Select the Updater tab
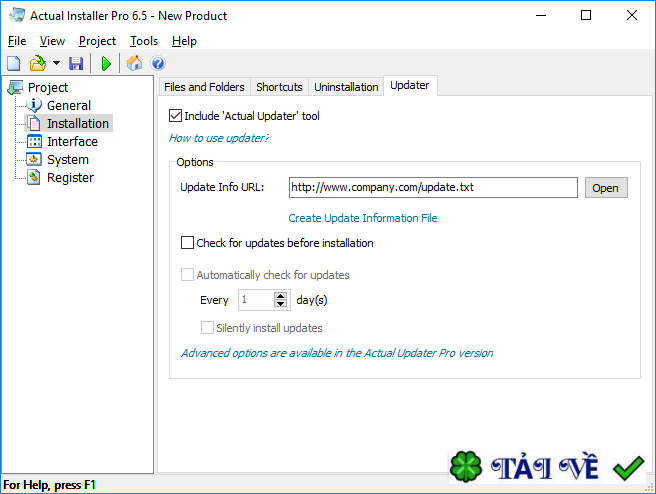The image size is (656, 494). click(410, 85)
